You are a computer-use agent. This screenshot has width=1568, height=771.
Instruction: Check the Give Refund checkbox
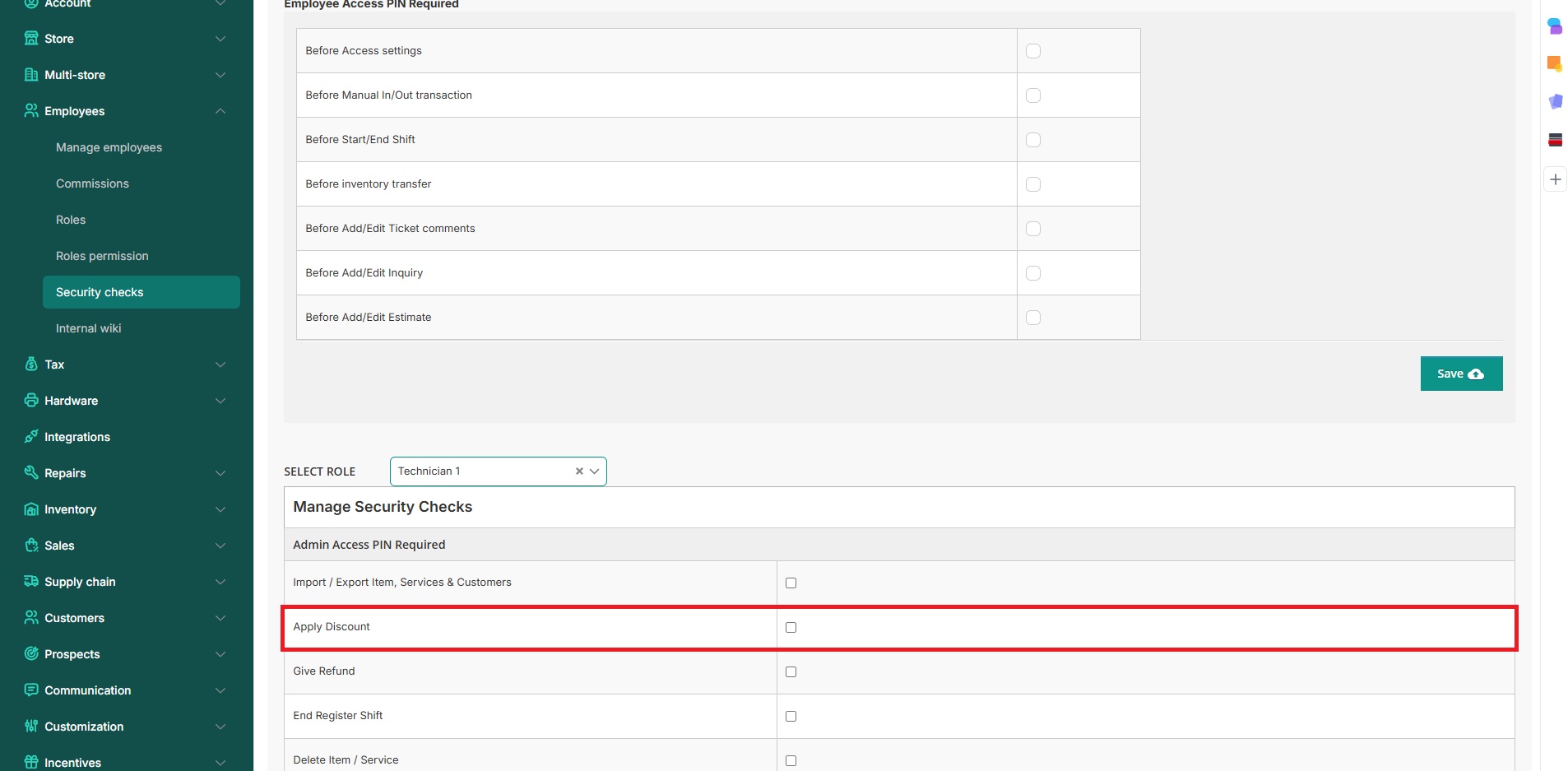(791, 672)
